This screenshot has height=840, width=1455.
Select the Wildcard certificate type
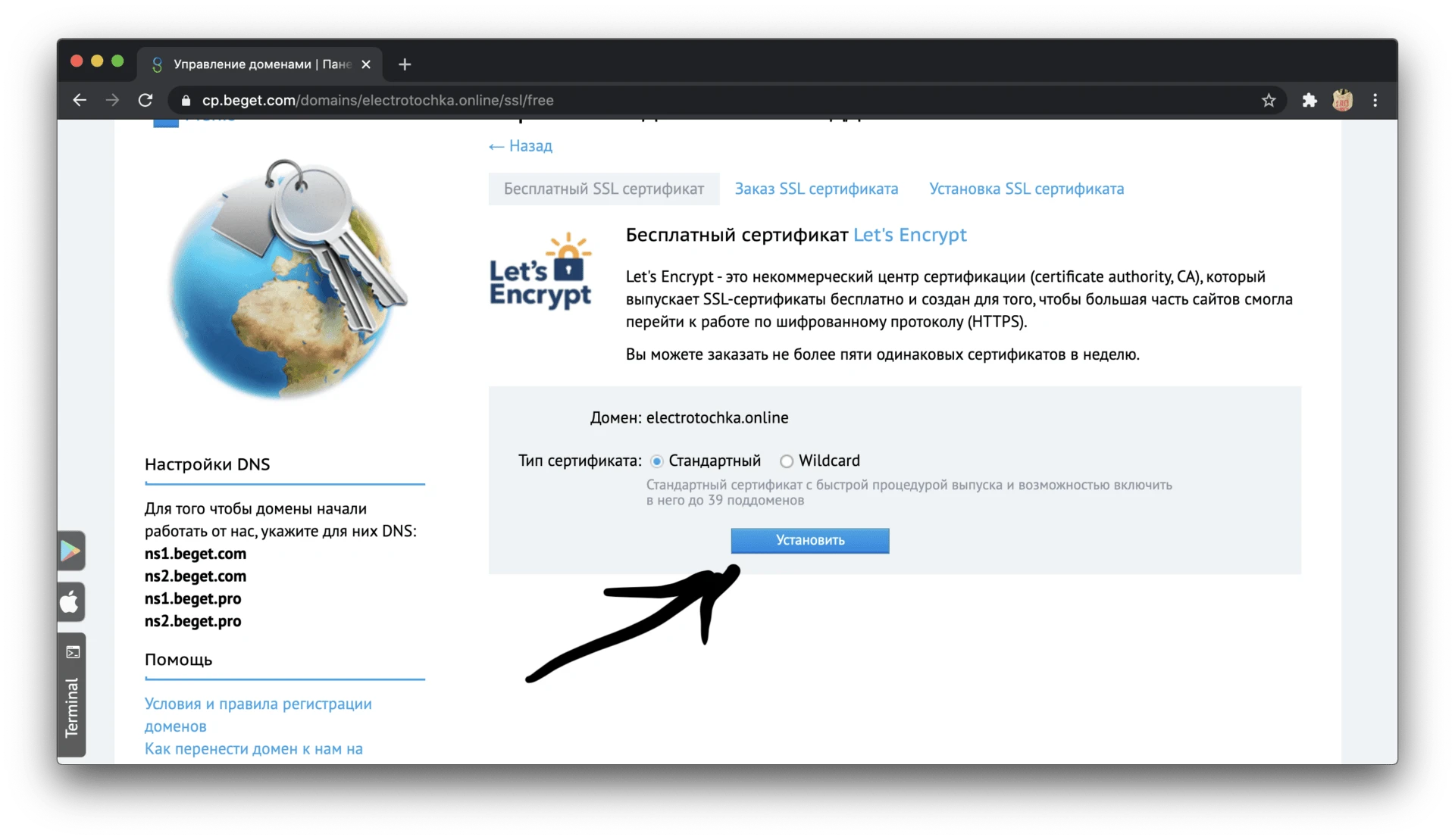point(787,461)
